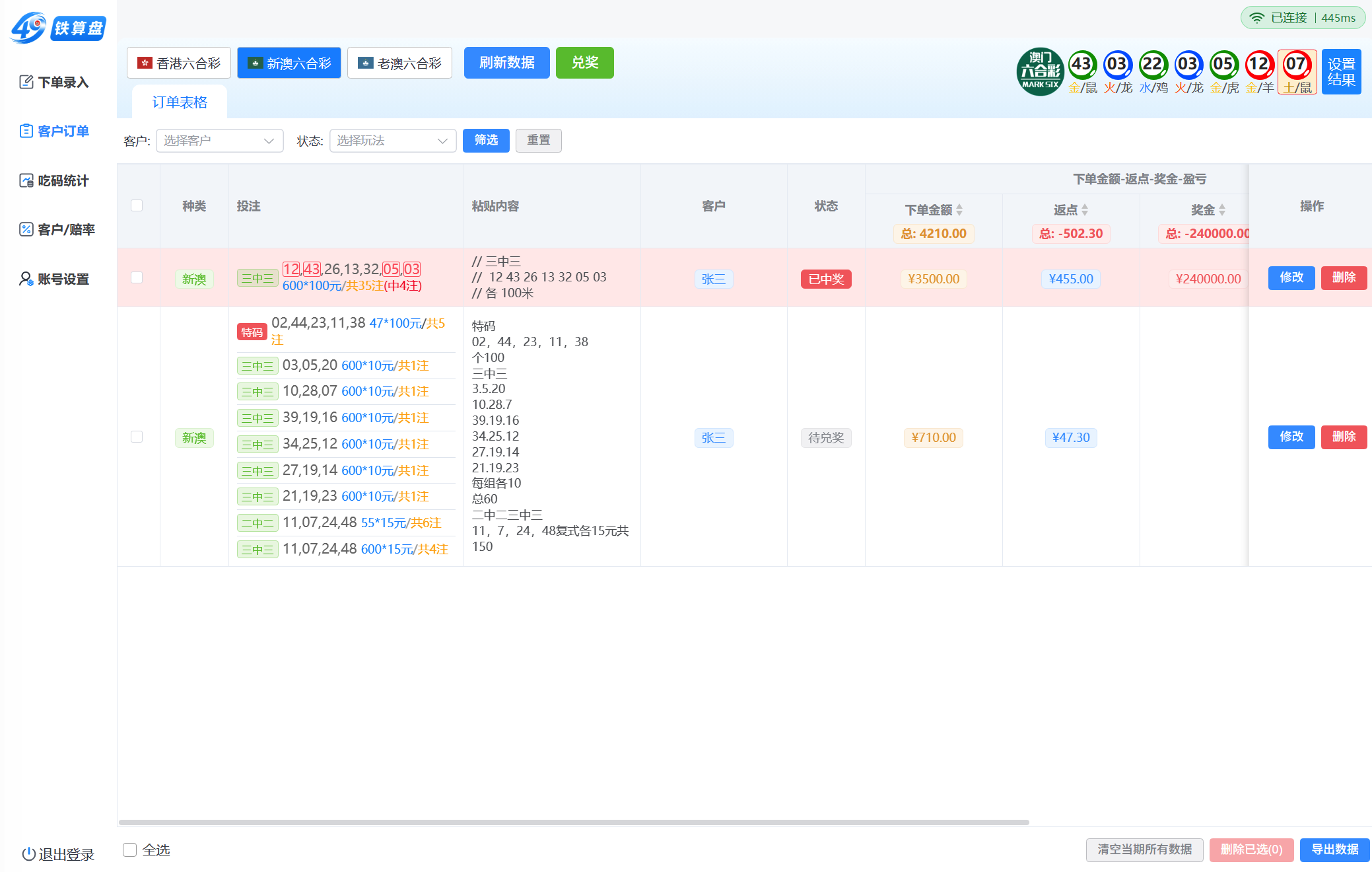Click 修改 for the 已中奖 order

[1291, 278]
